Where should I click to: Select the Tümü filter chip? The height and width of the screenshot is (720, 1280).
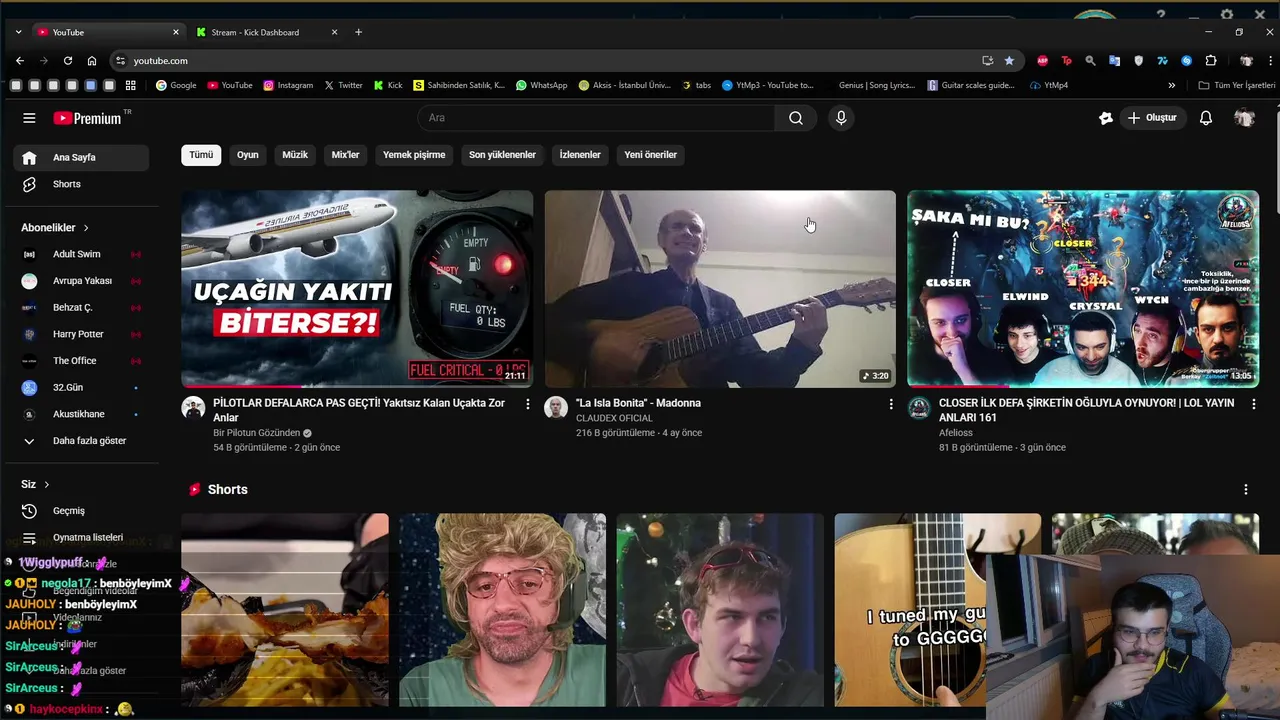tap(201, 155)
